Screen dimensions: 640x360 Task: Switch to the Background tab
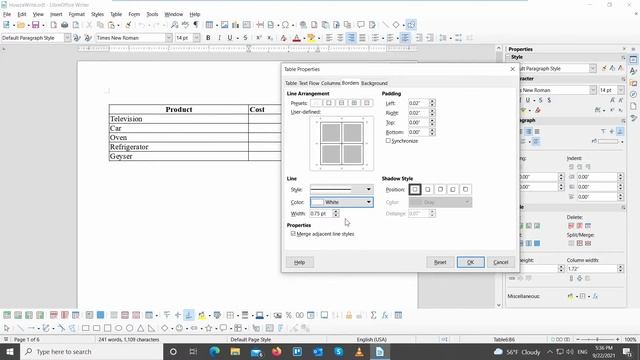(x=374, y=83)
